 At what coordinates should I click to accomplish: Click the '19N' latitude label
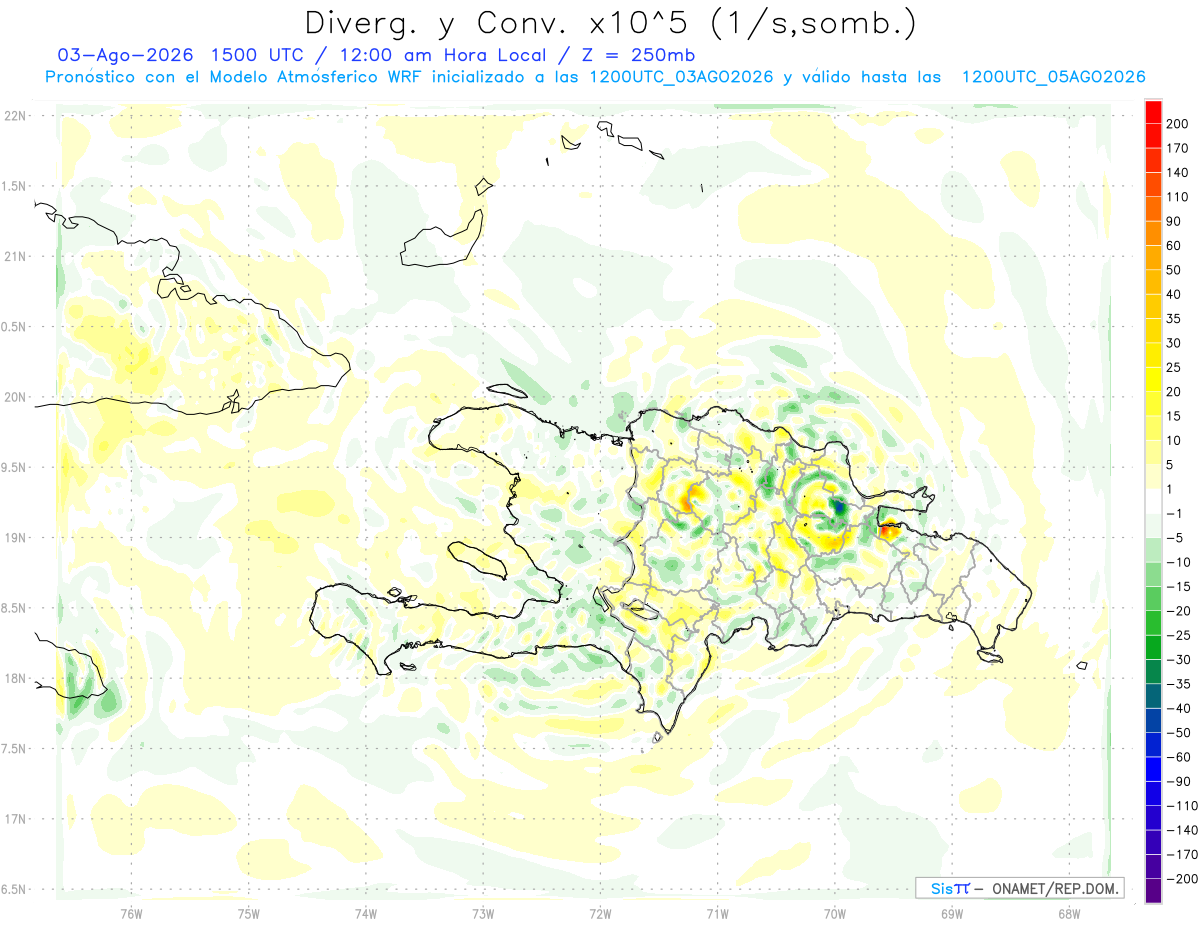pyautogui.click(x=14, y=537)
